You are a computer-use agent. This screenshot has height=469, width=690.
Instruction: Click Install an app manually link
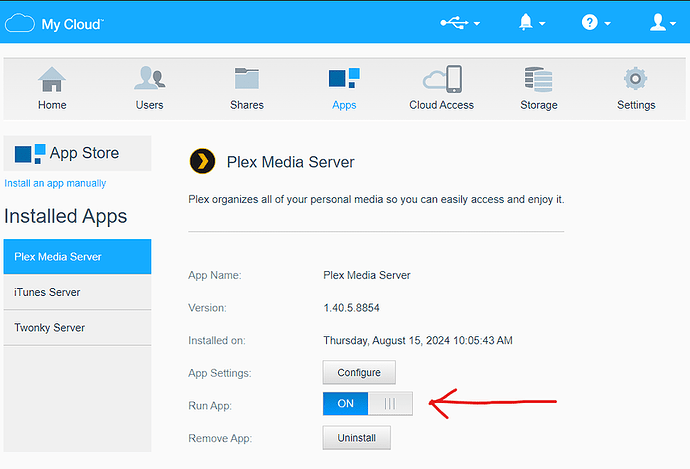[x=55, y=183]
